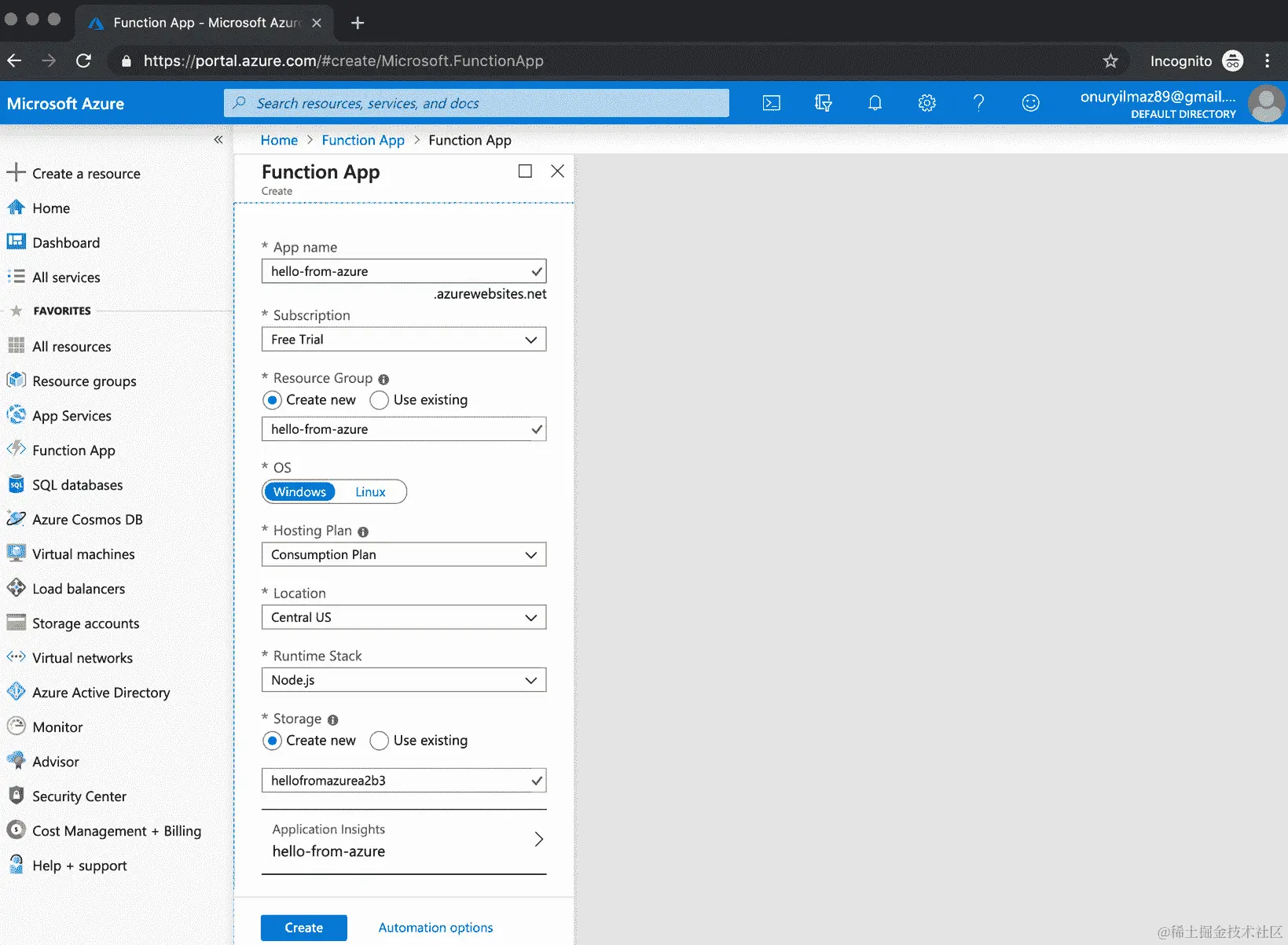Open the Location dropdown
The width and height of the screenshot is (1288, 945).
pyautogui.click(x=404, y=617)
